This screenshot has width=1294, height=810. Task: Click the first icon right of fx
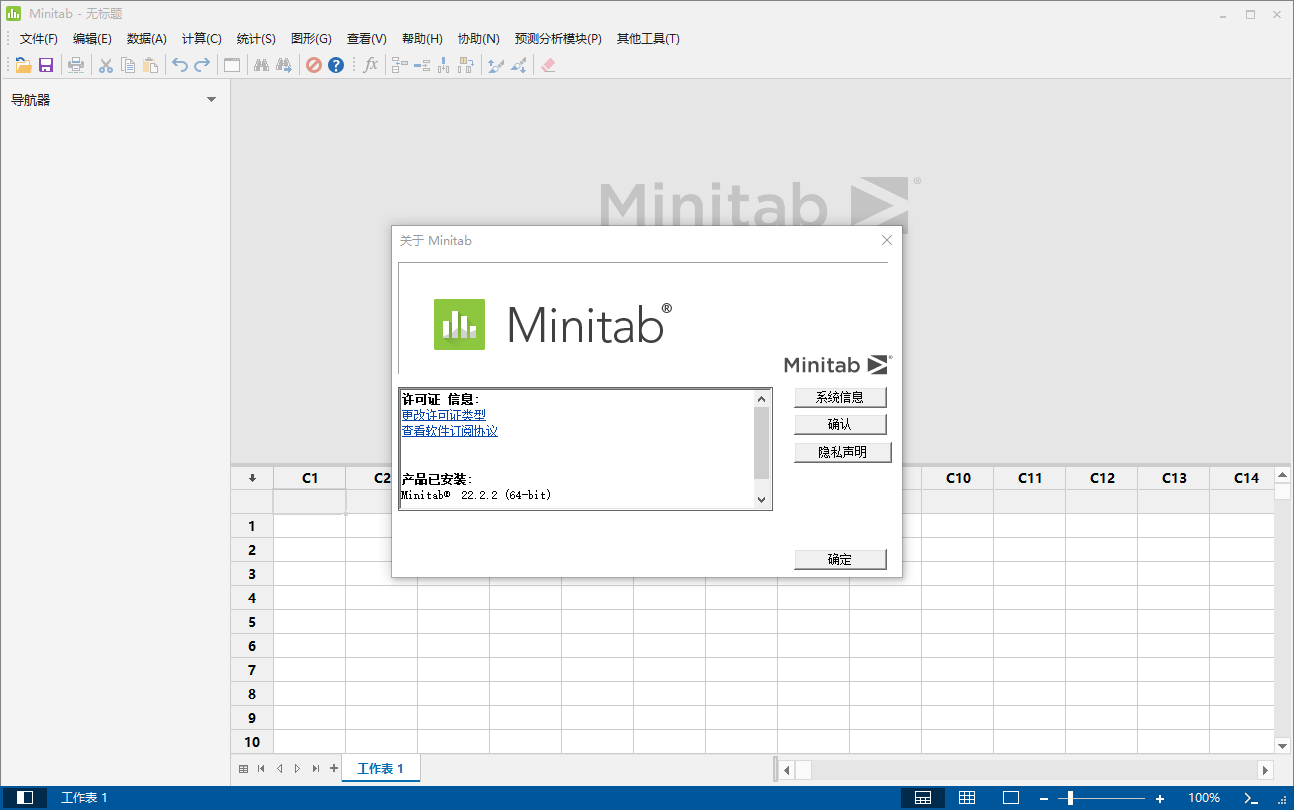tap(400, 65)
